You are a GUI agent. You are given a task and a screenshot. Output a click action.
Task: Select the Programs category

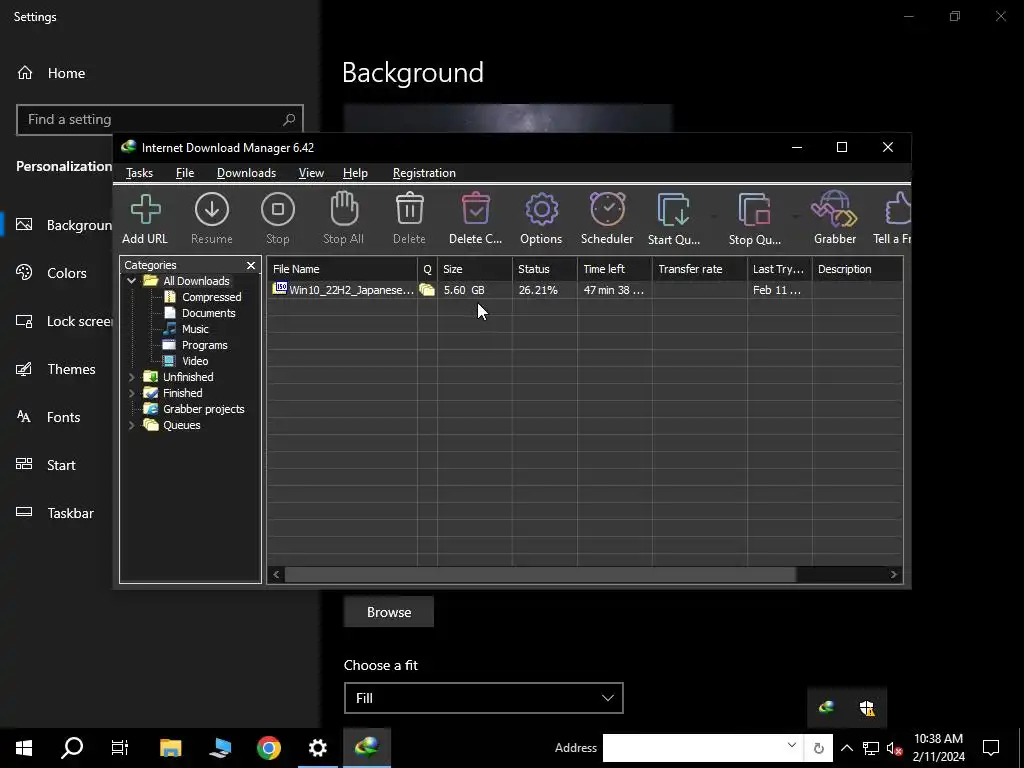pyautogui.click(x=204, y=345)
